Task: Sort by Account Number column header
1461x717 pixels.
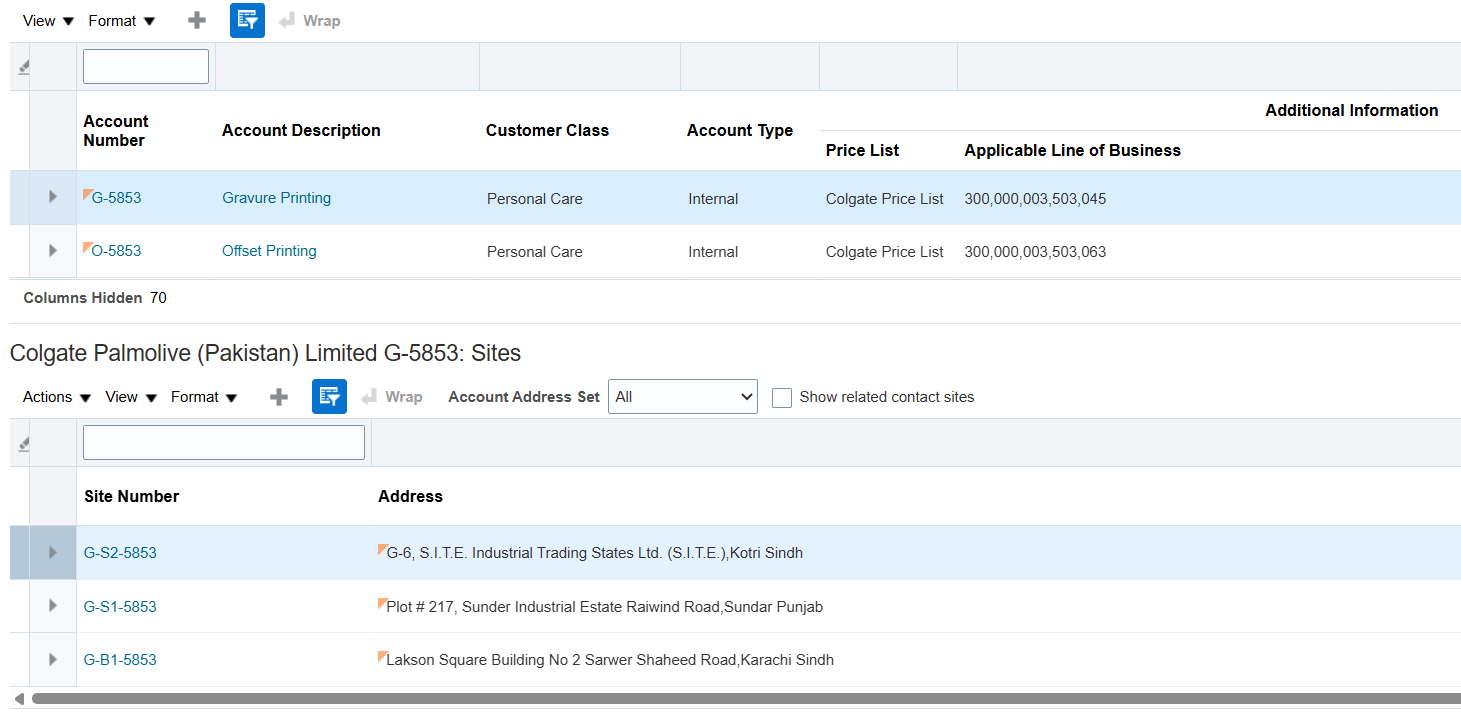Action: pos(116,131)
